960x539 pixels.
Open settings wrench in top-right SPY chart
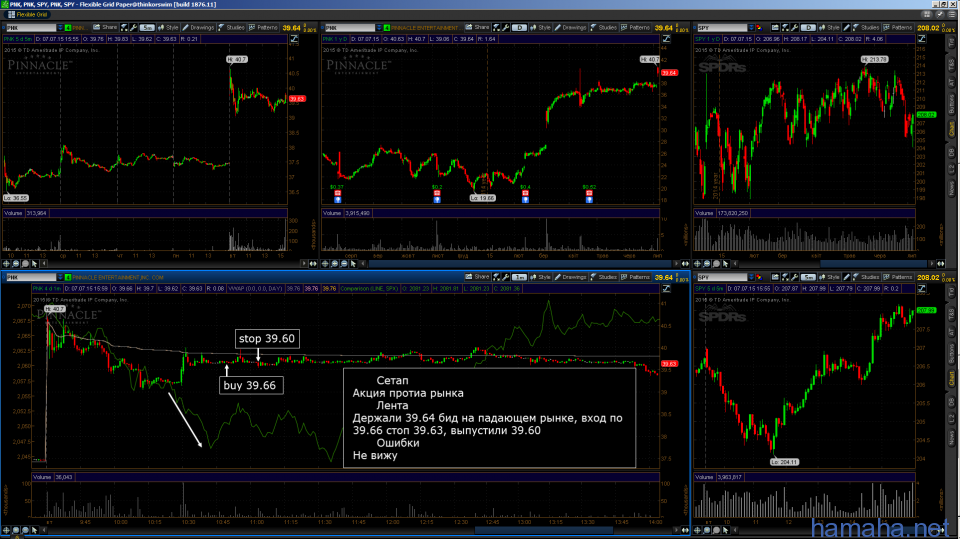click(x=794, y=28)
